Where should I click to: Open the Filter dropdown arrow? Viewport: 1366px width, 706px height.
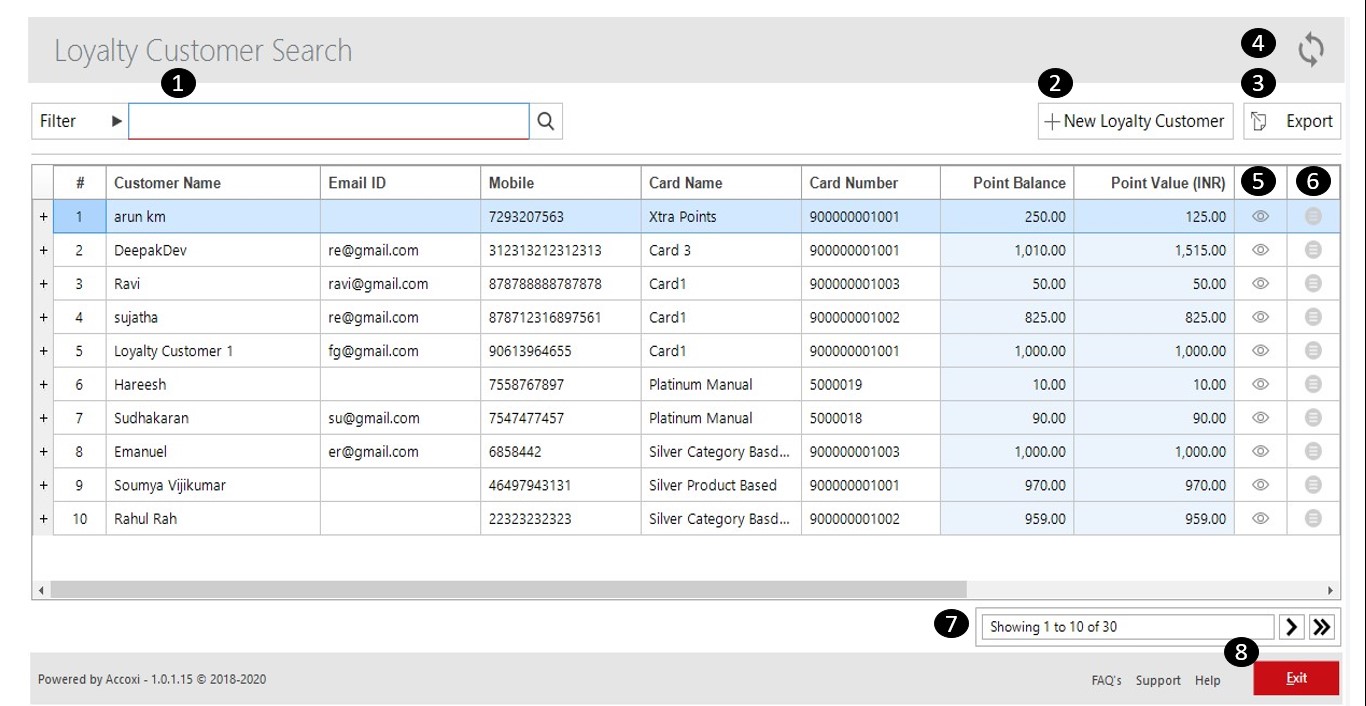117,121
